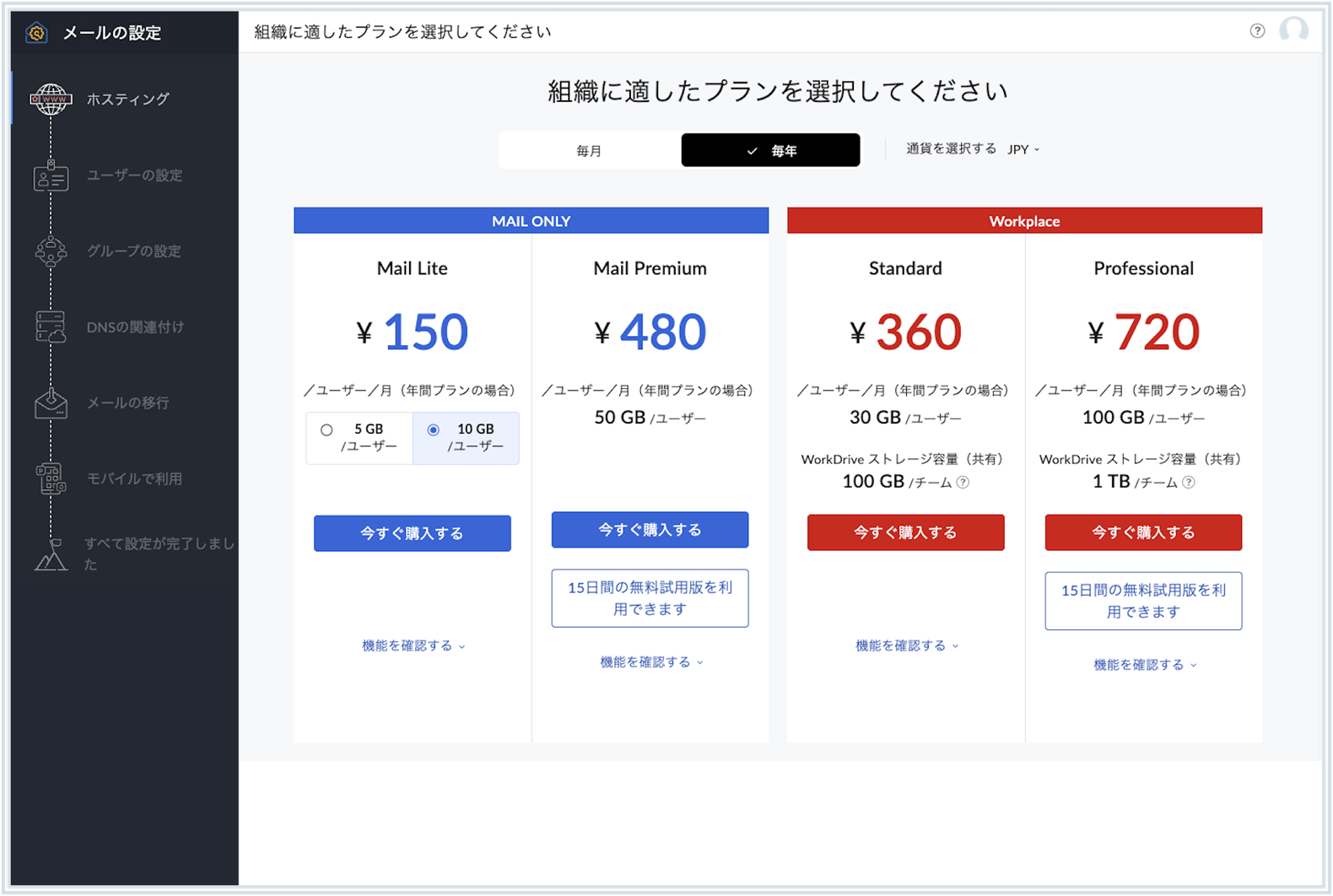Expand 機能を確認する under Mail Premium
Image resolution: width=1333 pixels, height=896 pixels.
coord(651,663)
